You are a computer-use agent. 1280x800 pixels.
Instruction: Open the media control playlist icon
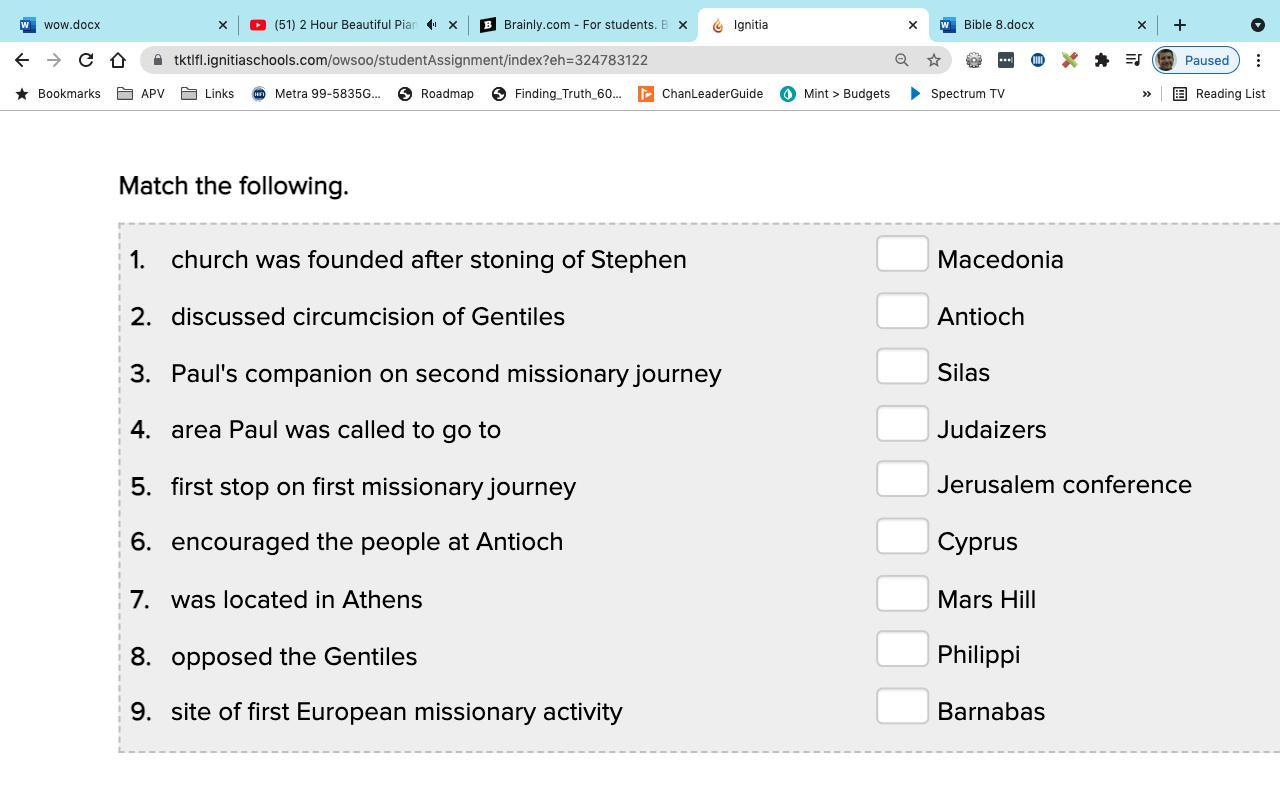click(x=1133, y=60)
